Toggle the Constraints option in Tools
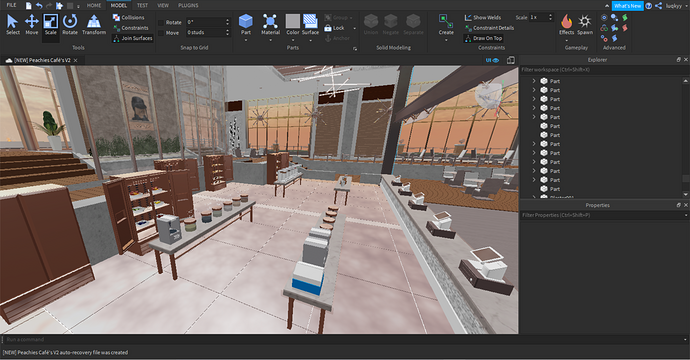Screen dimensions: 690x360 (131, 28)
